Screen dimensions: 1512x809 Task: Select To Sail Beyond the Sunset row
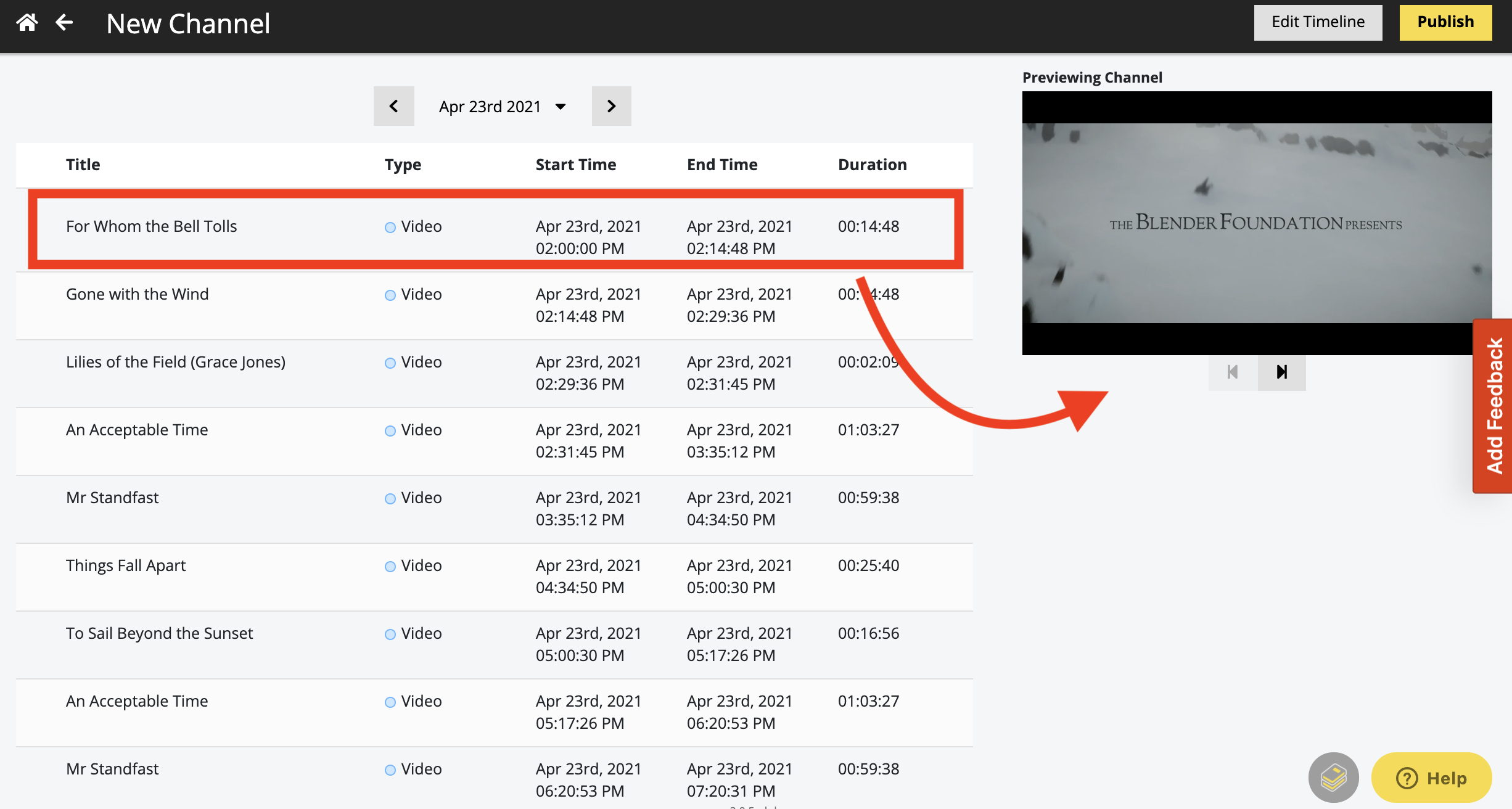pos(495,644)
